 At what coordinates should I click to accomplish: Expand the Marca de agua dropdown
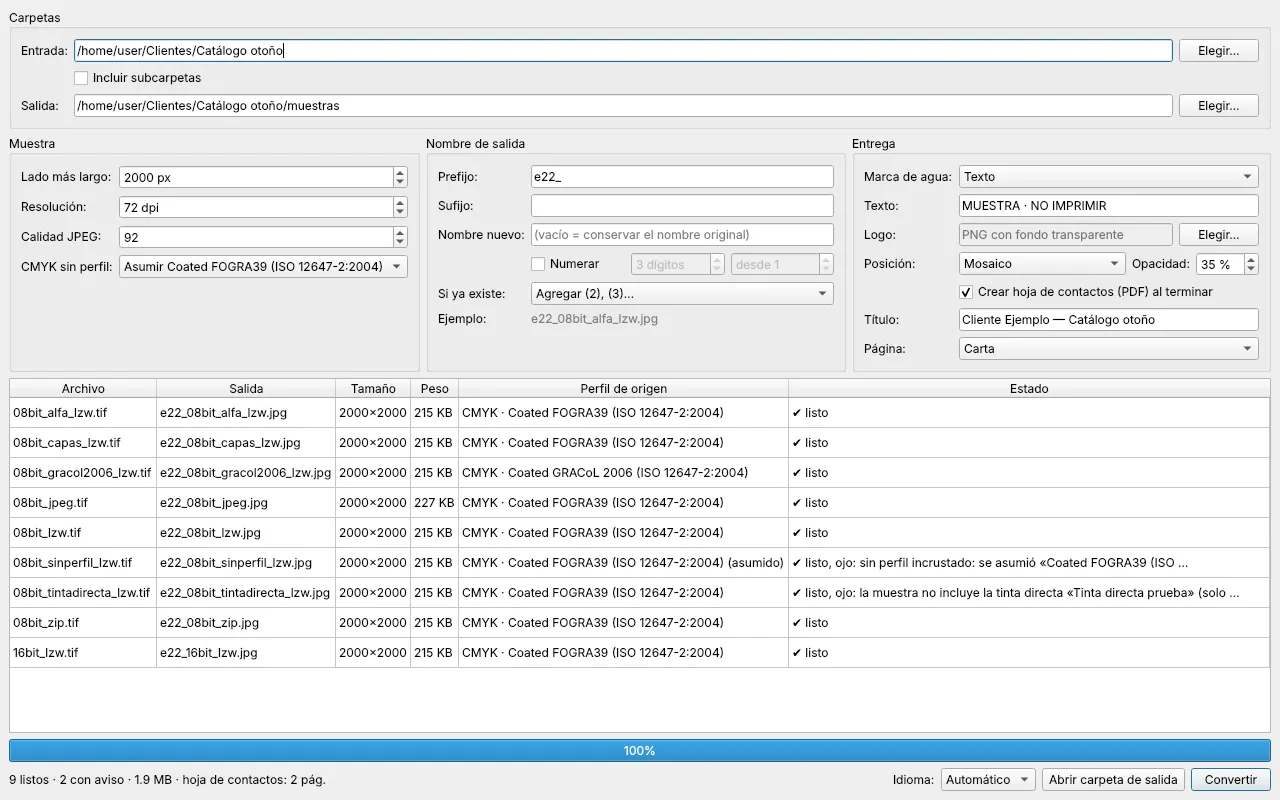tap(1108, 177)
